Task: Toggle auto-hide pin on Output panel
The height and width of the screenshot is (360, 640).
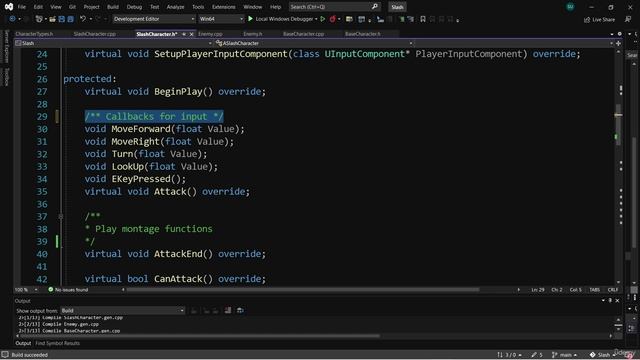Action: coord(610,300)
